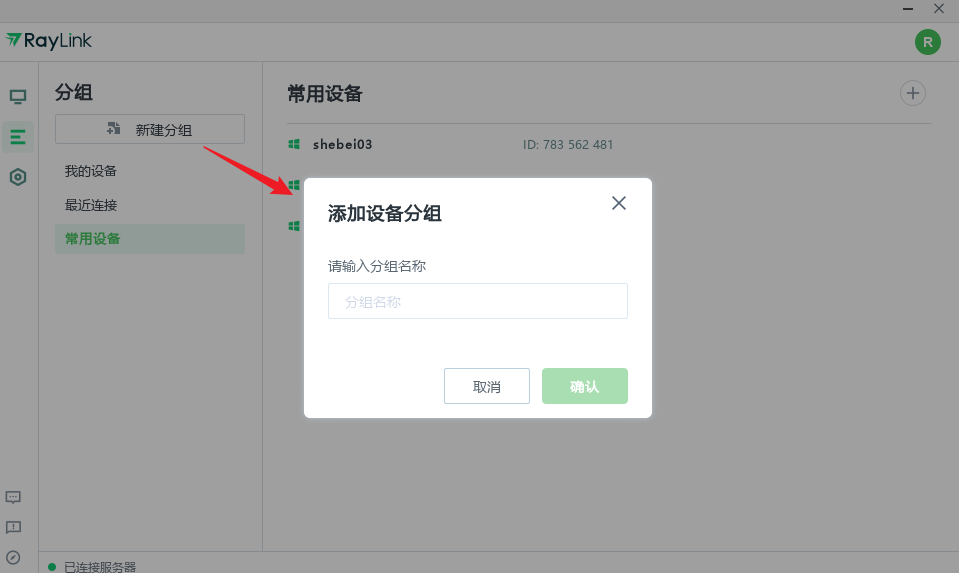Select the device list sidebar icon

(18, 136)
